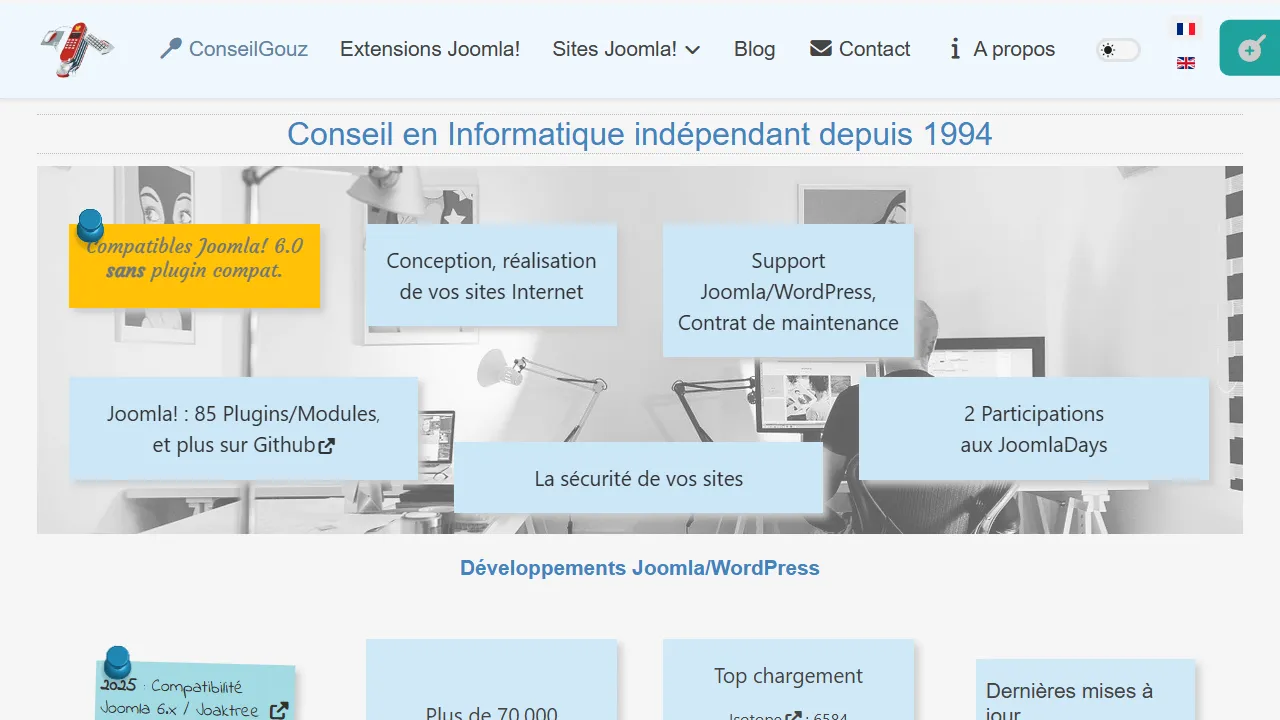
Task: Click the ConseilGouz site logo
Action: click(75, 48)
